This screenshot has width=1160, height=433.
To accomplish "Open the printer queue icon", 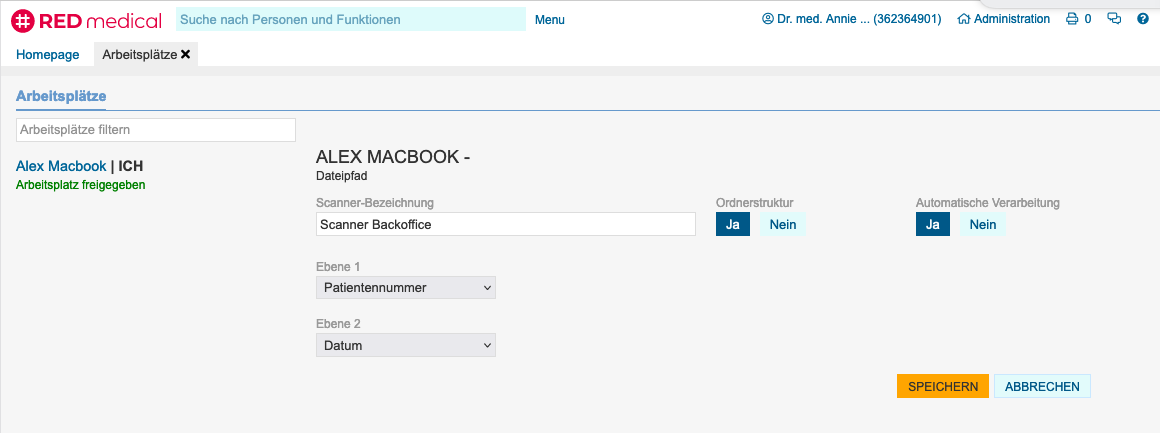I will tap(1072, 19).
